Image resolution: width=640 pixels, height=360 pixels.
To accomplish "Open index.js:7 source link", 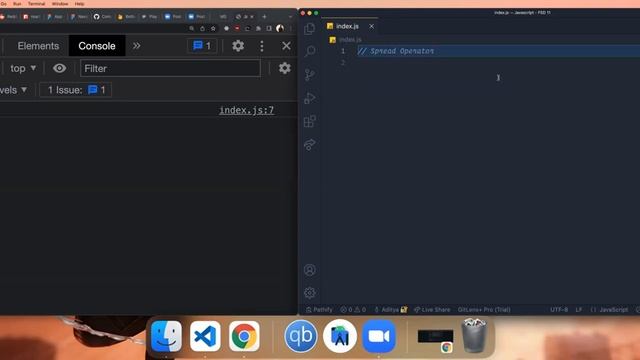I will tap(247, 110).
